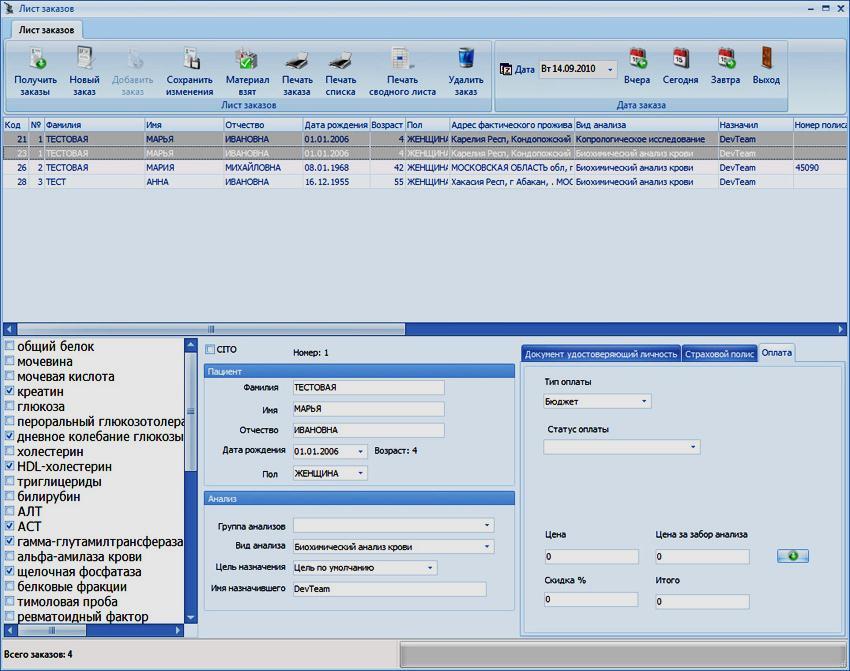This screenshot has height=671, width=850.
Task: Switch to Страховой полис tab
Action: [718, 353]
